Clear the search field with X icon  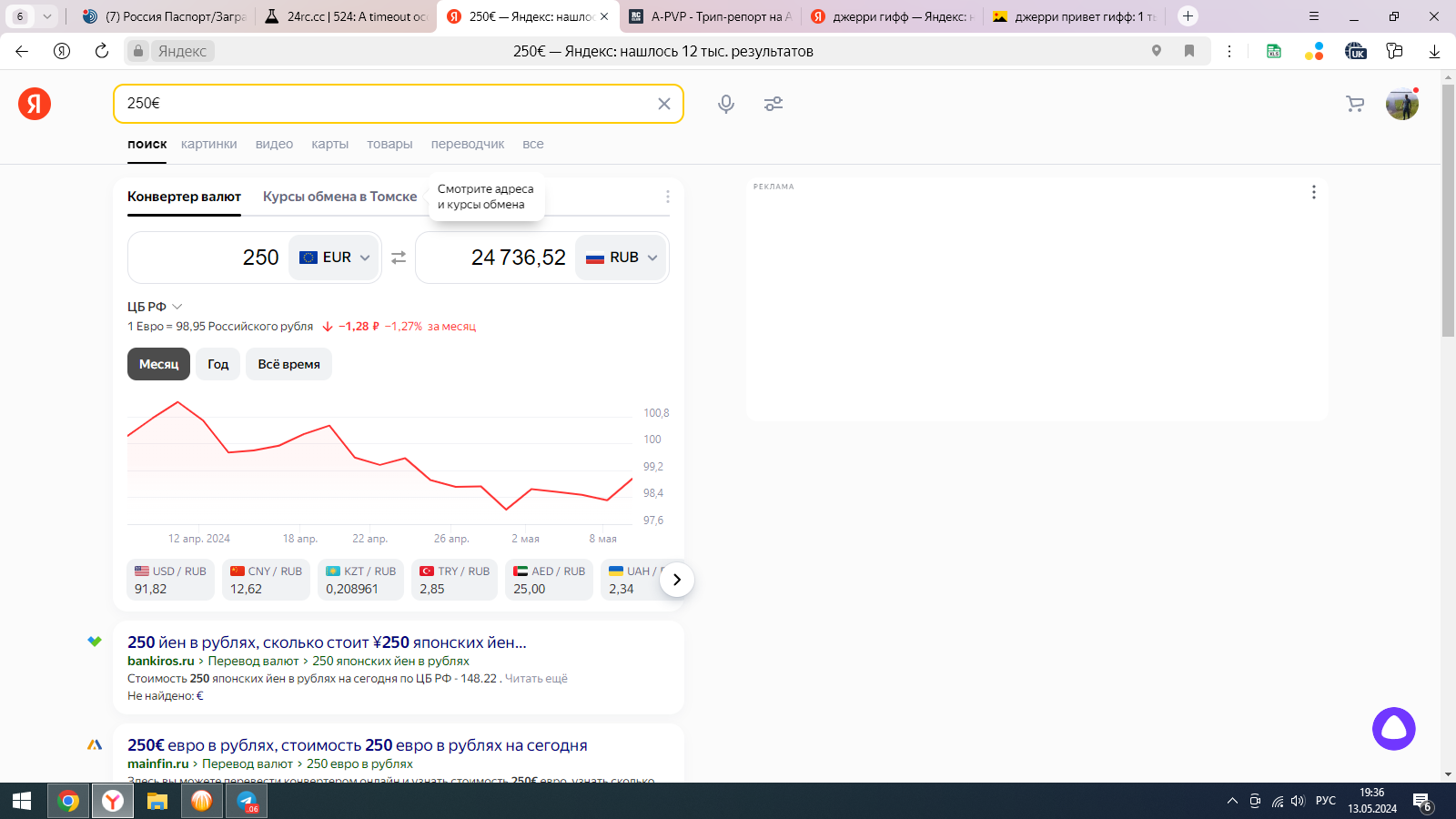[x=664, y=104]
